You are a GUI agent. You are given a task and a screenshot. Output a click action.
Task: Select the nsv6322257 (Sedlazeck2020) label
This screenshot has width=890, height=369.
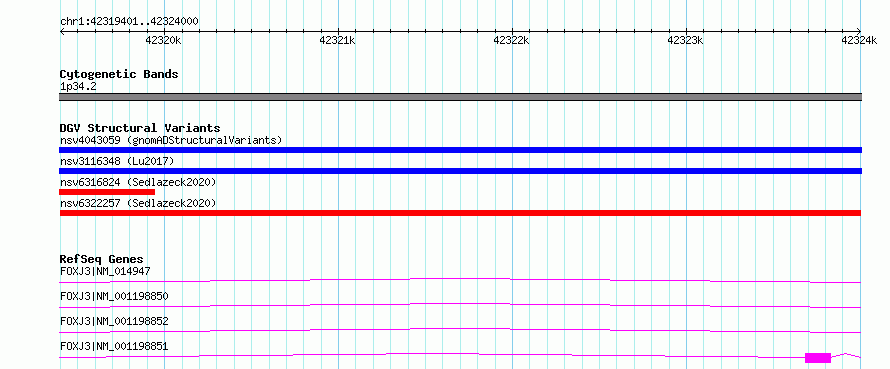(138, 203)
